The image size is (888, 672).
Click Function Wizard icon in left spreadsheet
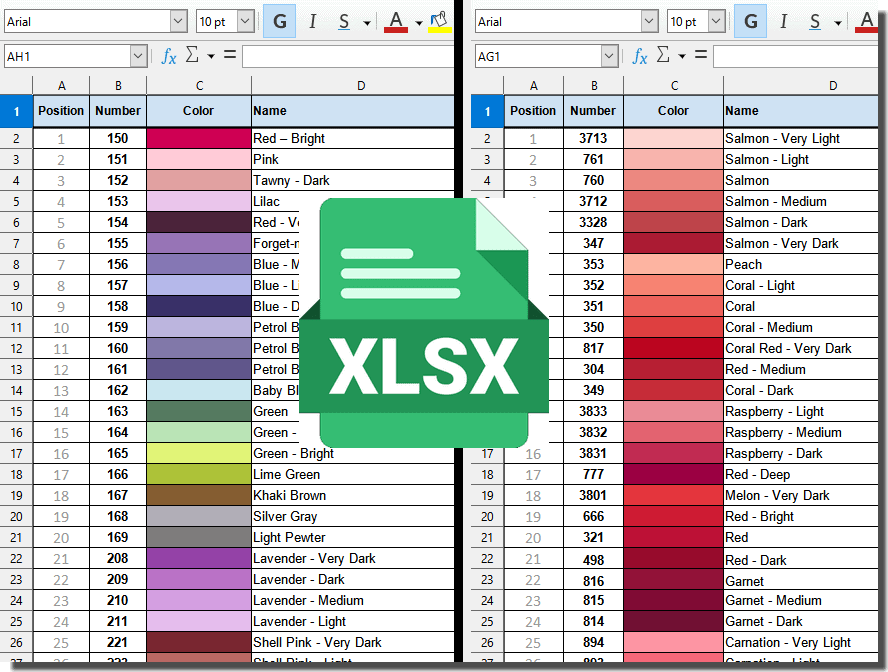point(169,56)
